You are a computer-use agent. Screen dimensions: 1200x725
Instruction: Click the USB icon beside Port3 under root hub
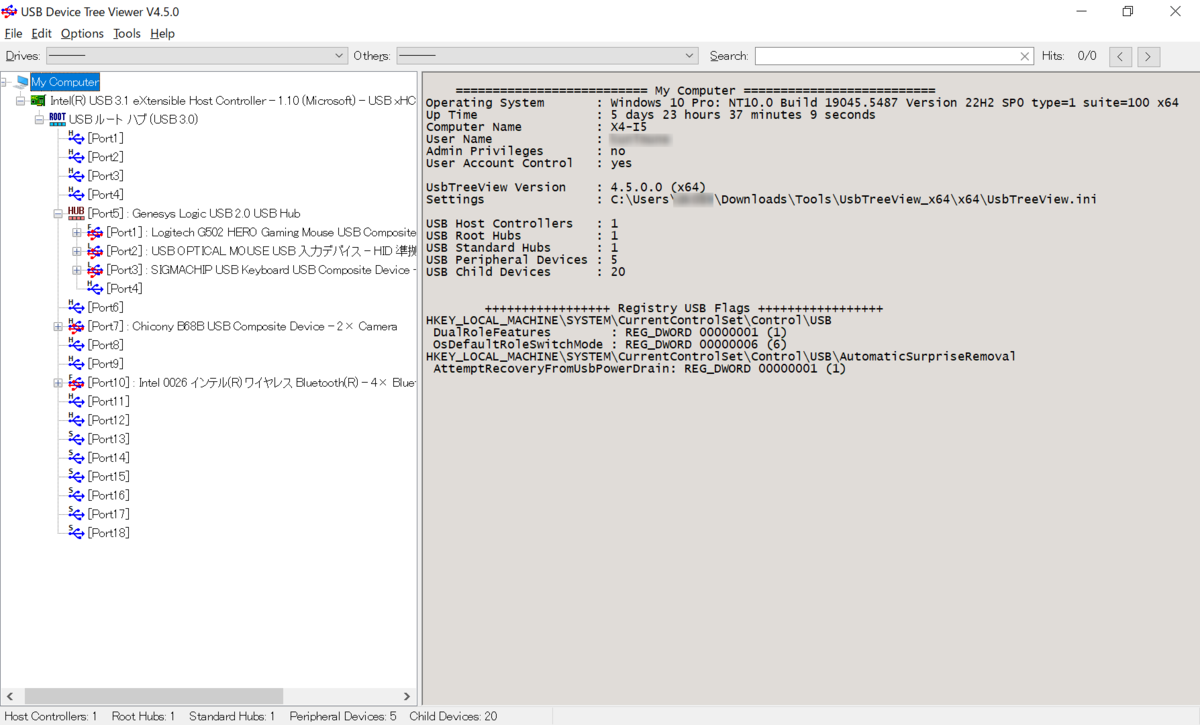76,176
